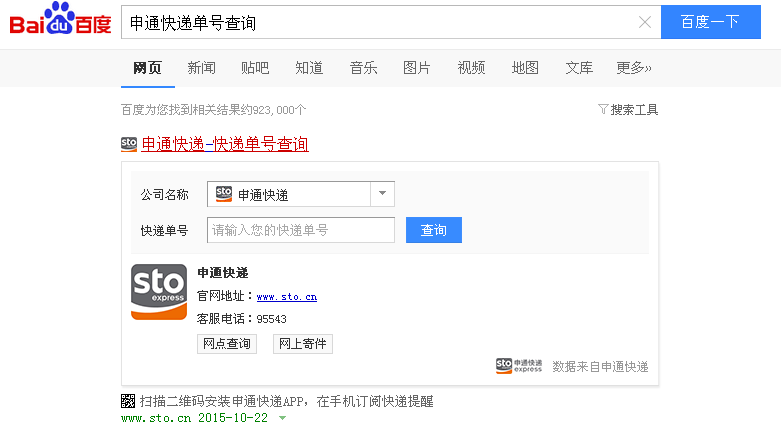Open the 文库 tab

[x=579, y=68]
